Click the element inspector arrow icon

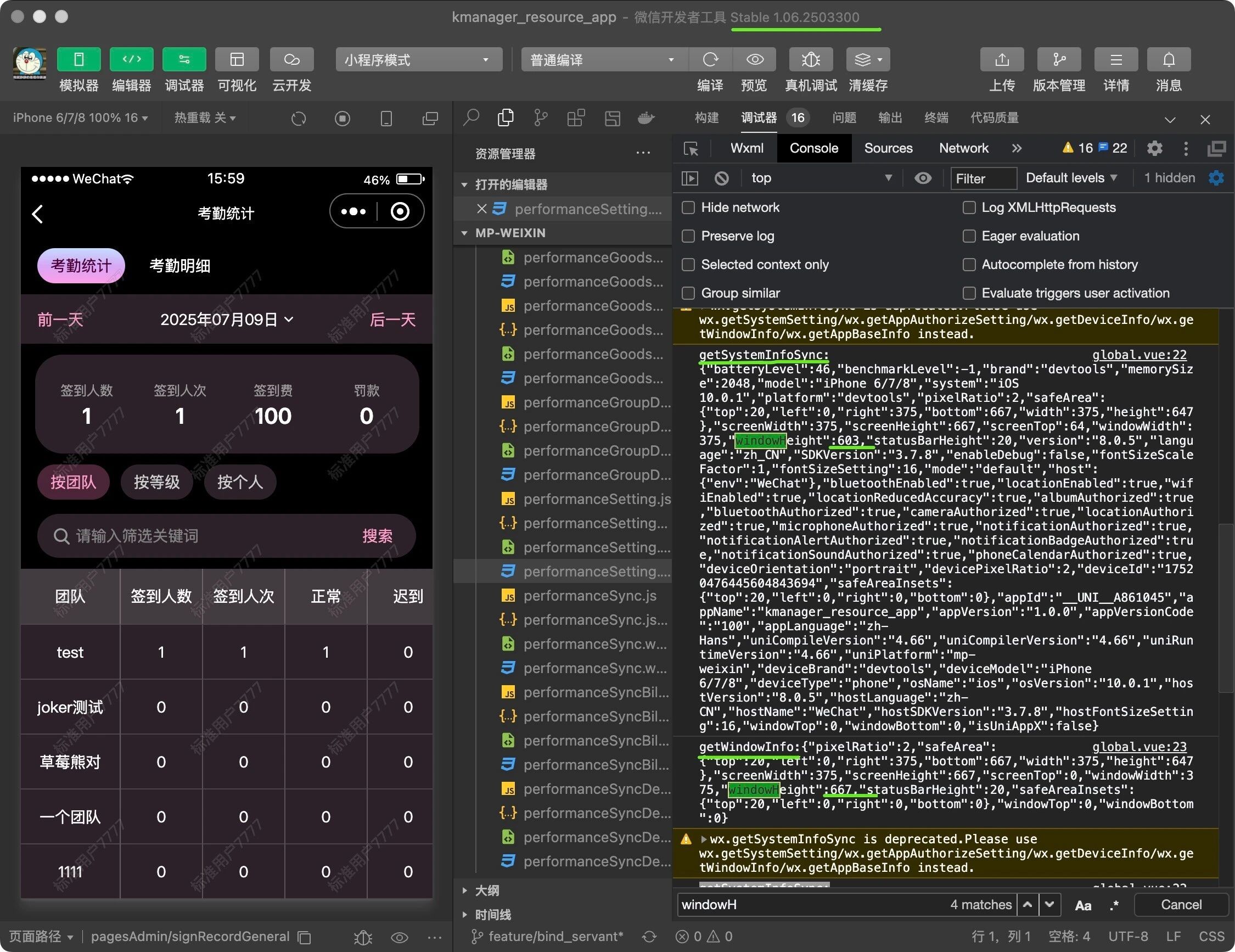[x=691, y=148]
